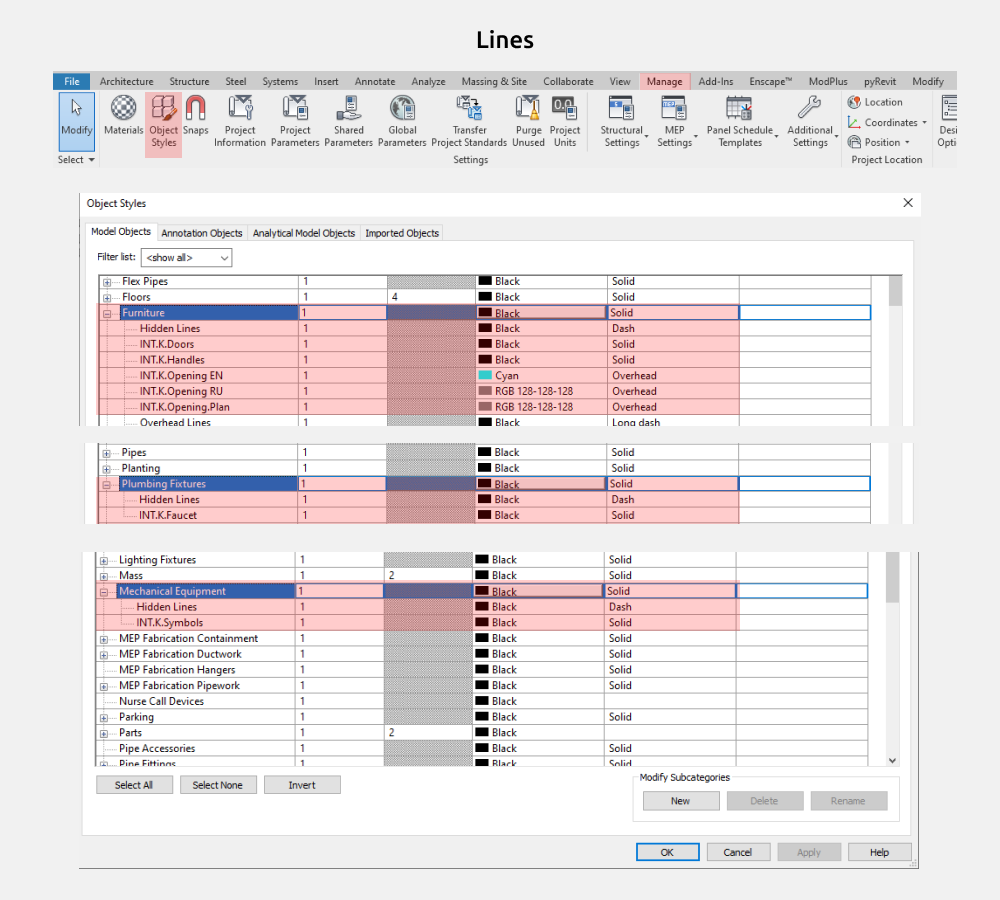This screenshot has height=900, width=1000.
Task: Click New under Modify Subcategories
Action: pyautogui.click(x=680, y=801)
